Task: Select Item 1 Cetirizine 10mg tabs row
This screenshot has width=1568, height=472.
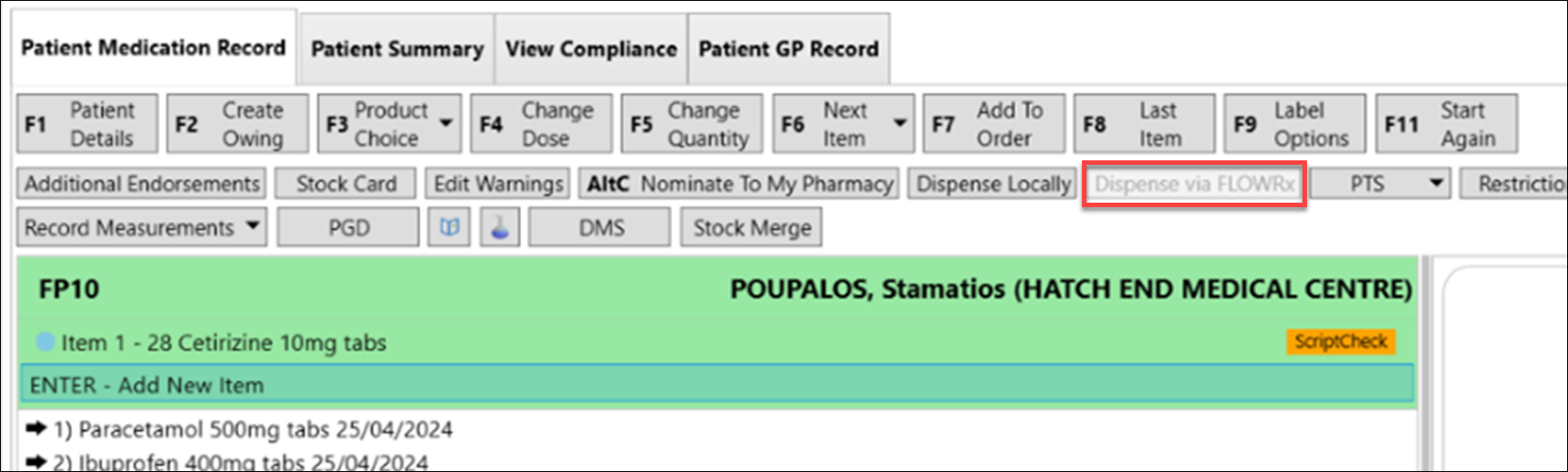Action: tap(716, 342)
